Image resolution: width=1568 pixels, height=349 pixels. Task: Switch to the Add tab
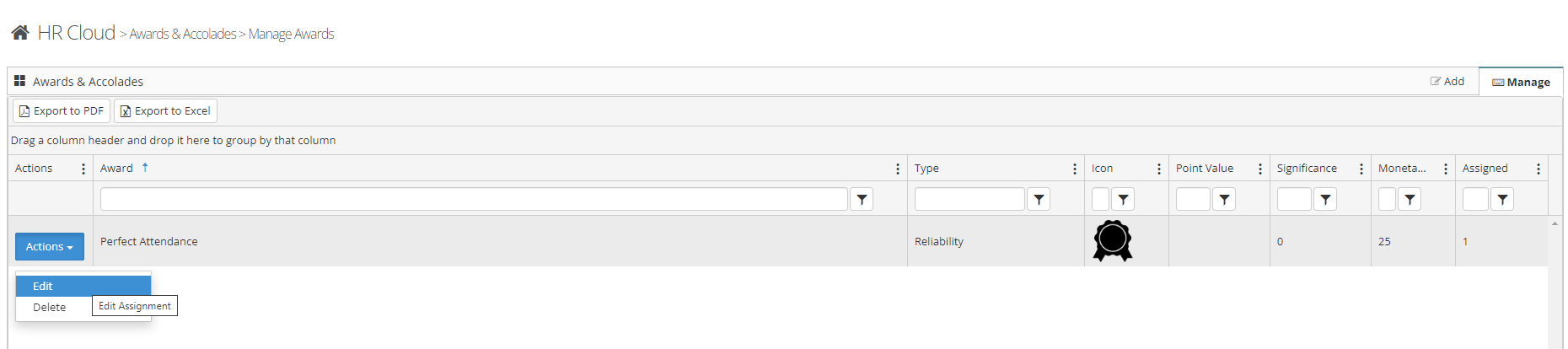(1447, 82)
